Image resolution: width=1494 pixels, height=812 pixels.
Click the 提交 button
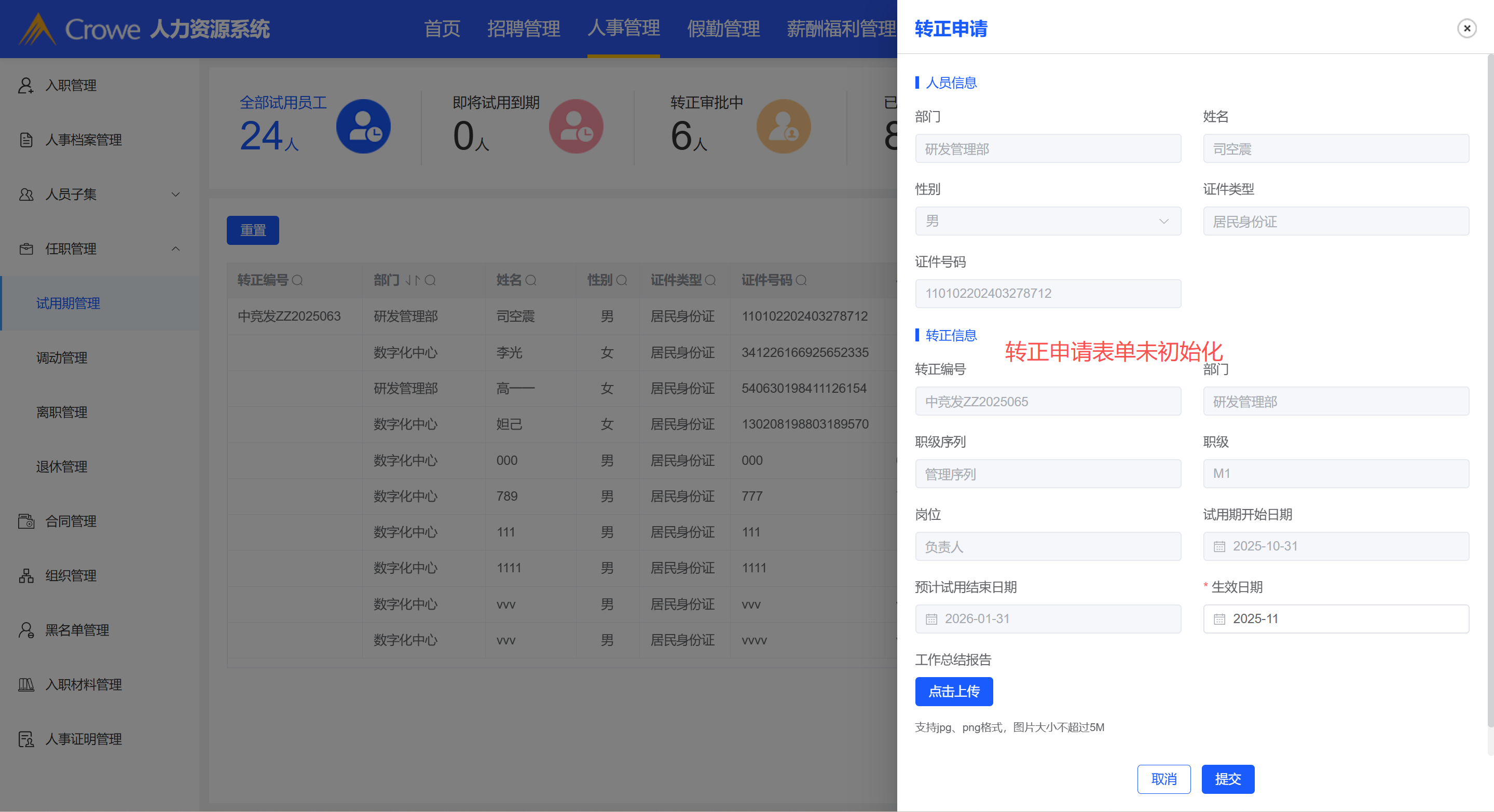click(x=1227, y=779)
